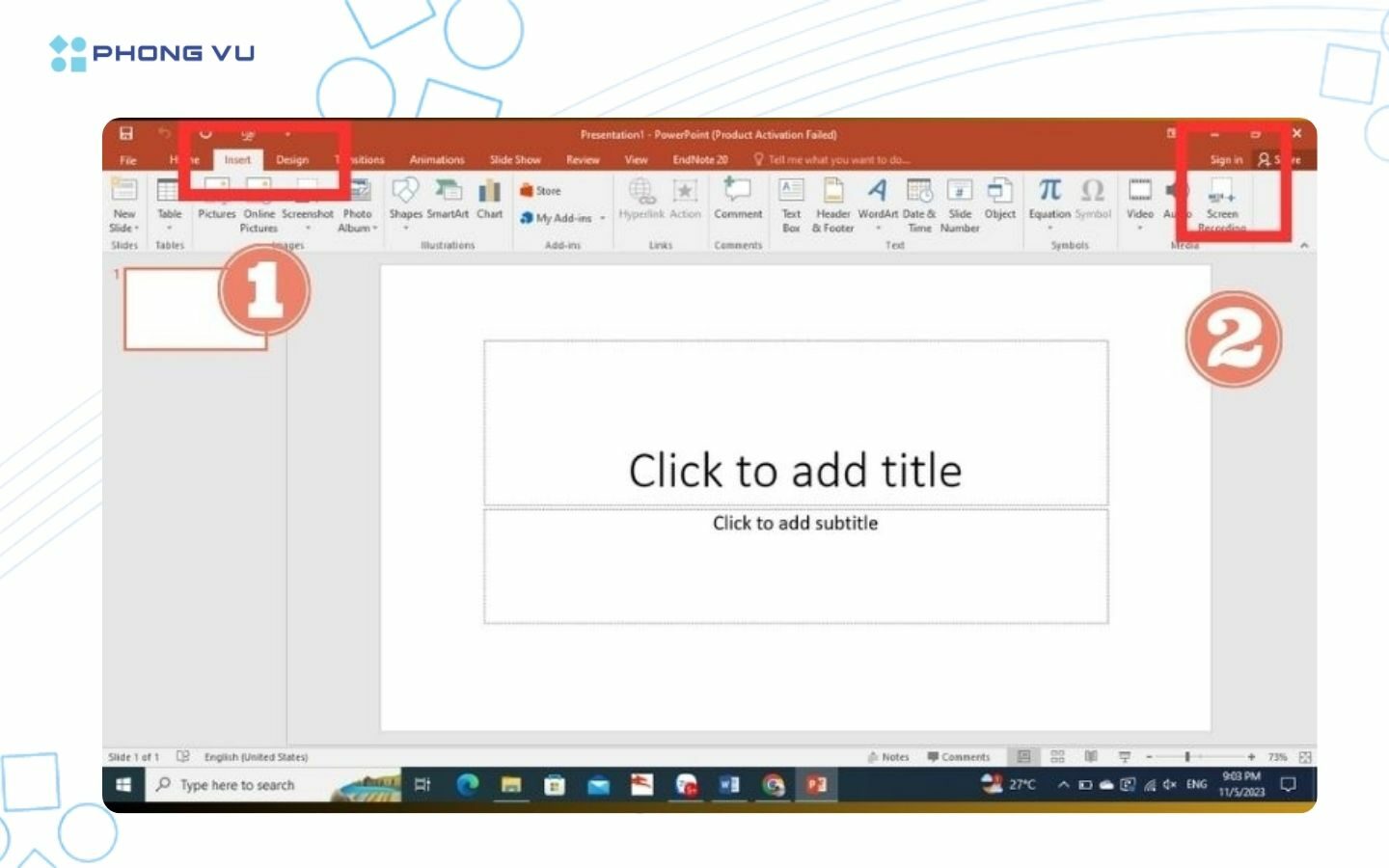The image size is (1389, 868).
Task: Start Screen Recording
Action: (x=1222, y=205)
